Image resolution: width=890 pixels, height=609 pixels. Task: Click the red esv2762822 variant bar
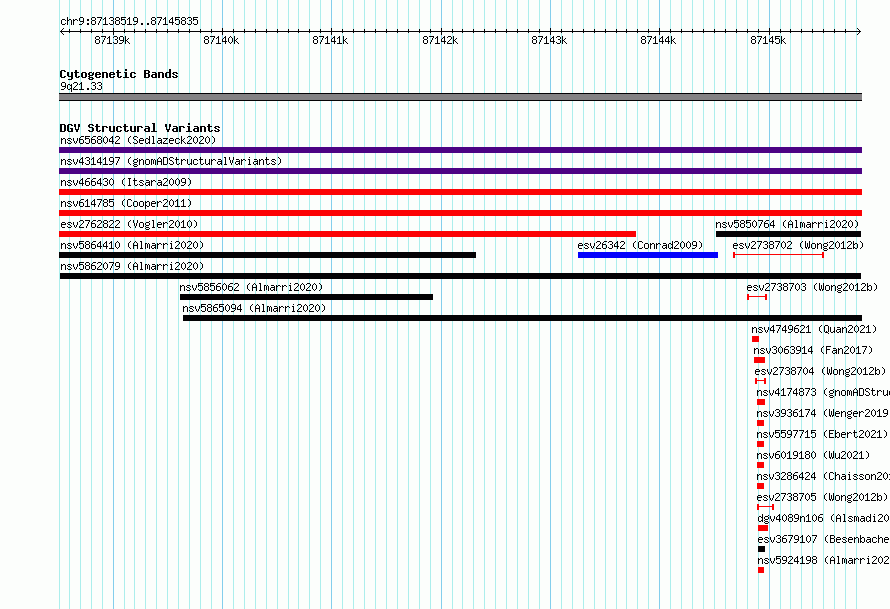(x=347, y=234)
